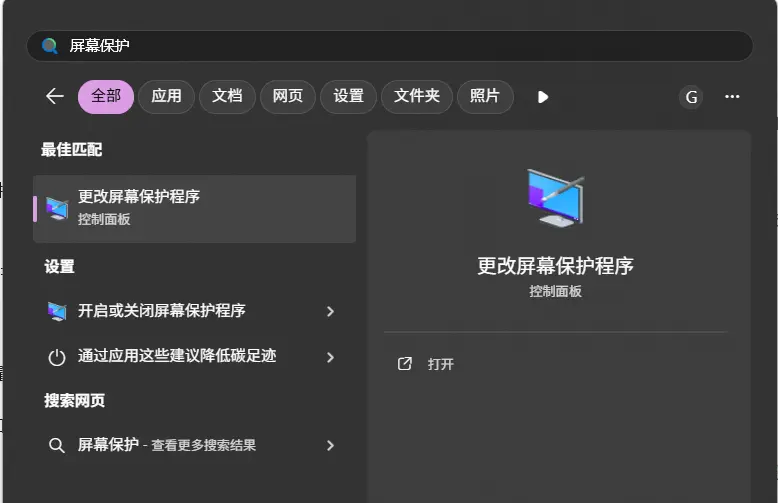Click the power icon beside 通过应用这些建议降低碳足迹
Viewport: 778px width, 503px height.
click(57, 357)
